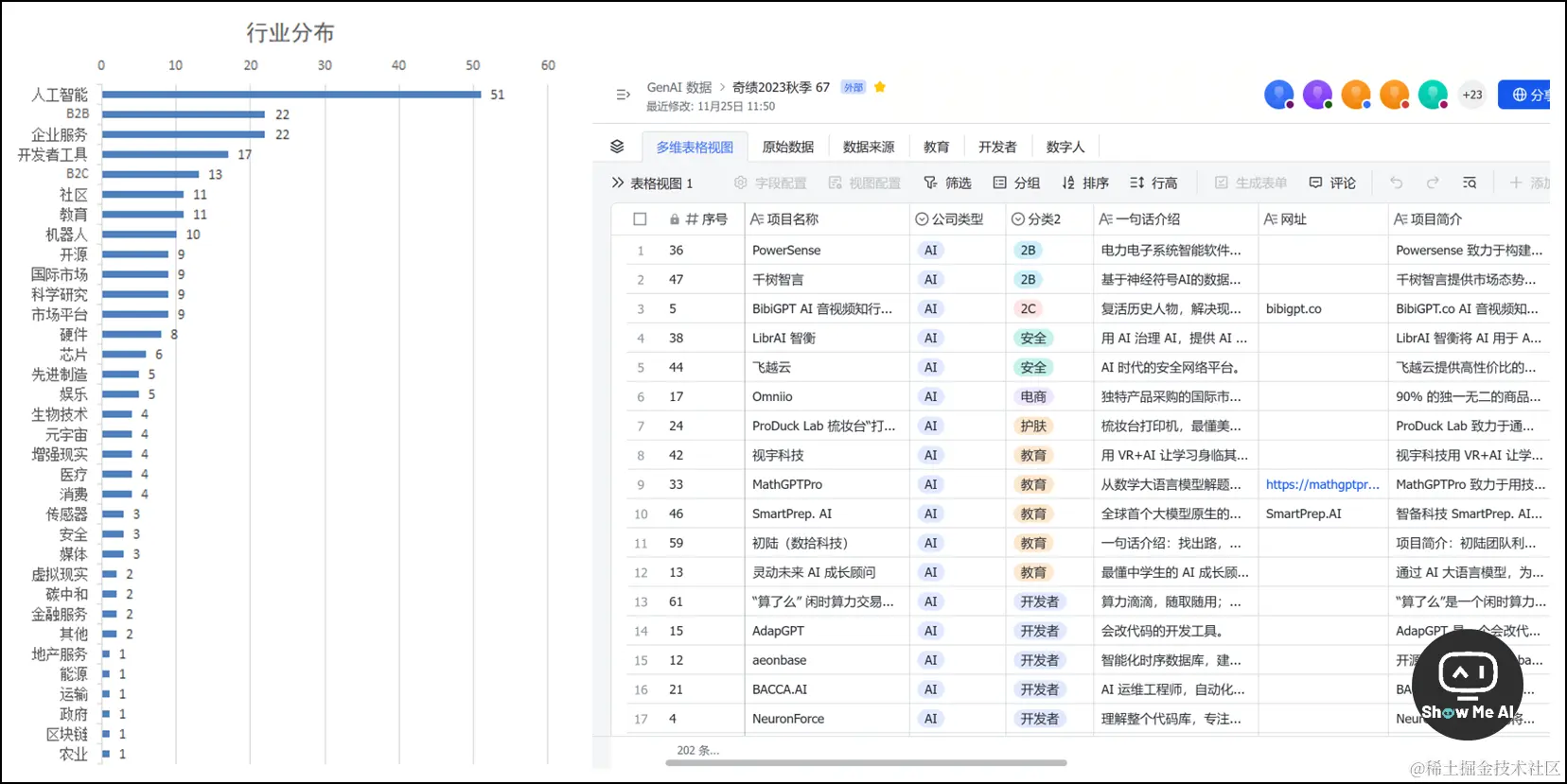Image resolution: width=1567 pixels, height=784 pixels.
Task: Click the 外部 external tag badge
Action: point(854,87)
